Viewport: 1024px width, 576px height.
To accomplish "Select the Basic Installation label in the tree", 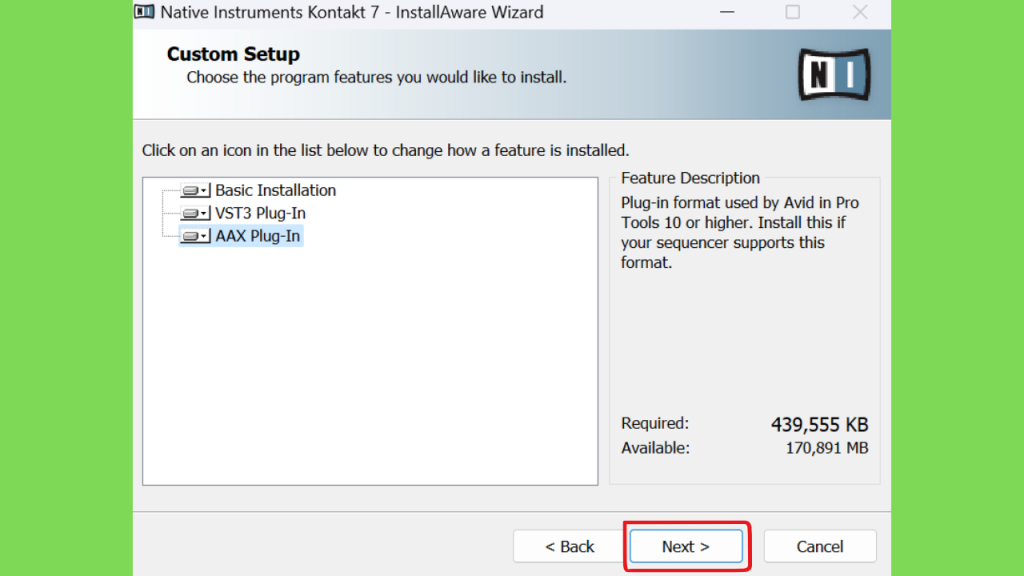I will click(275, 190).
